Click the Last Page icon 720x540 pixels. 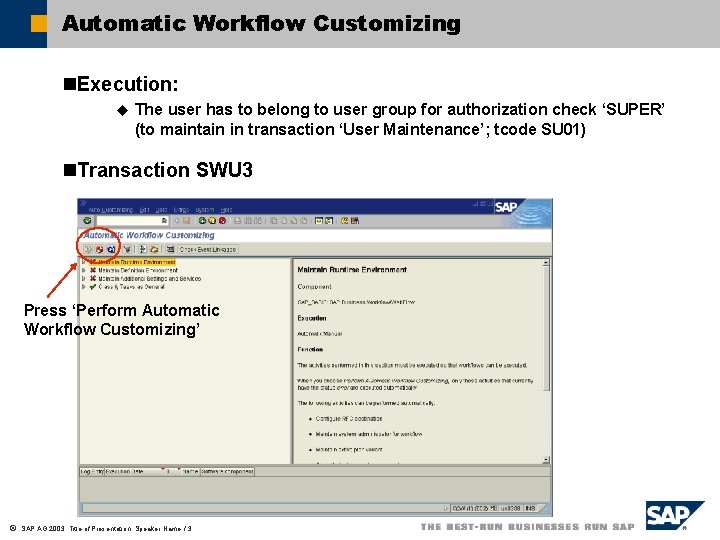(304, 221)
